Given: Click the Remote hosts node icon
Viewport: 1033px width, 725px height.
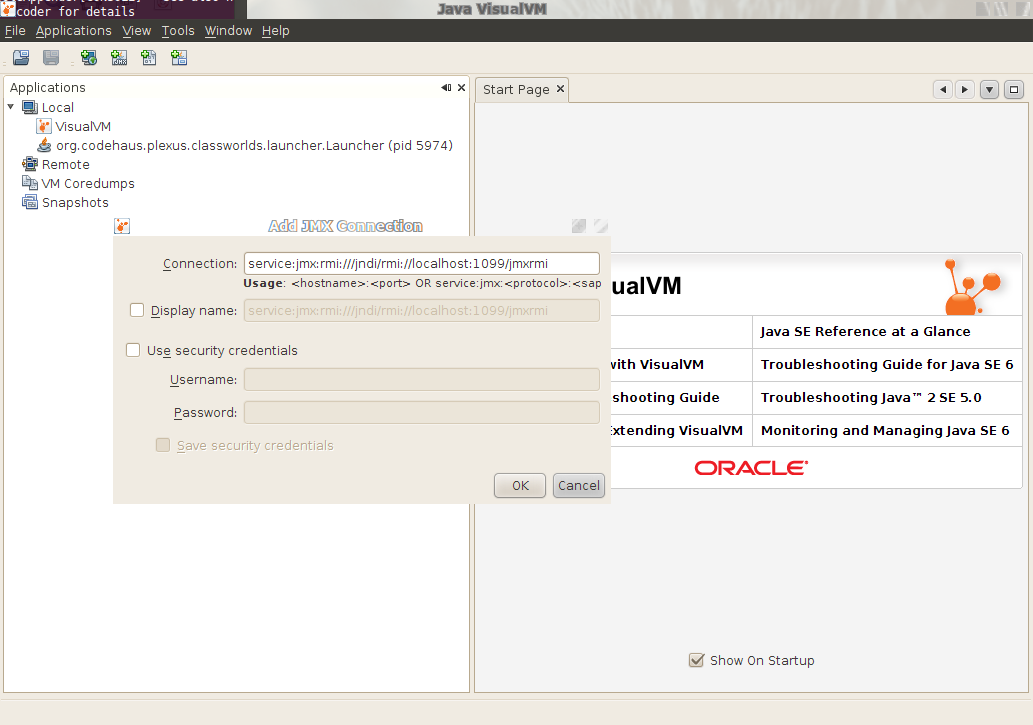Looking at the screenshot, I should tap(30, 164).
